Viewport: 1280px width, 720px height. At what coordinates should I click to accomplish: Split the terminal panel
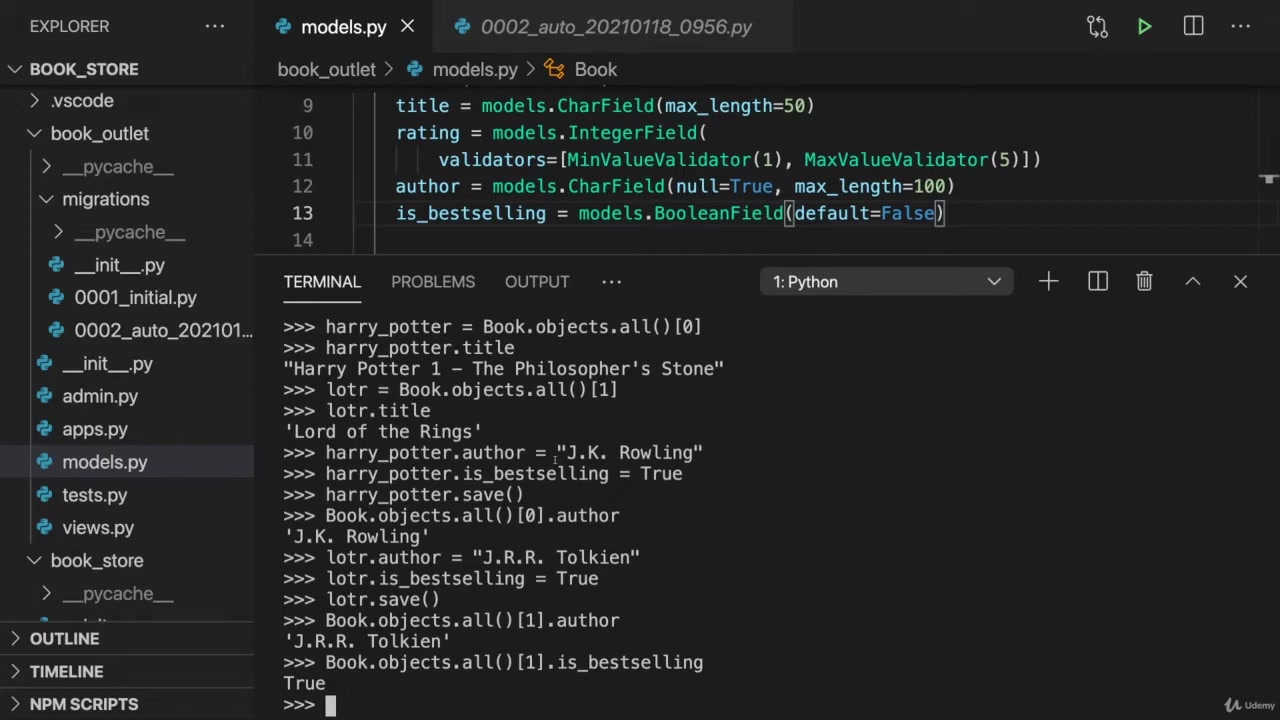click(x=1097, y=282)
